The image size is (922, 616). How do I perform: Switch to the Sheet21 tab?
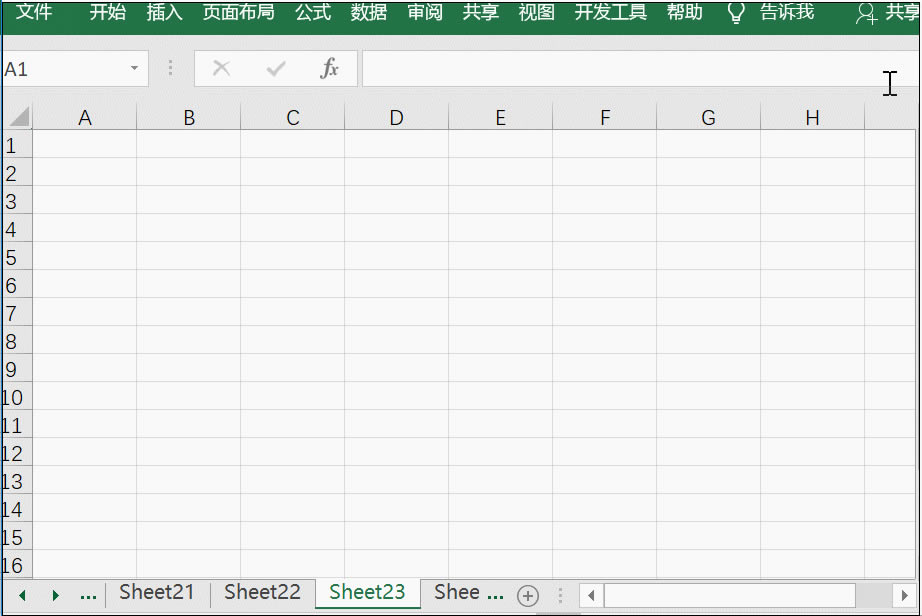coord(156,593)
